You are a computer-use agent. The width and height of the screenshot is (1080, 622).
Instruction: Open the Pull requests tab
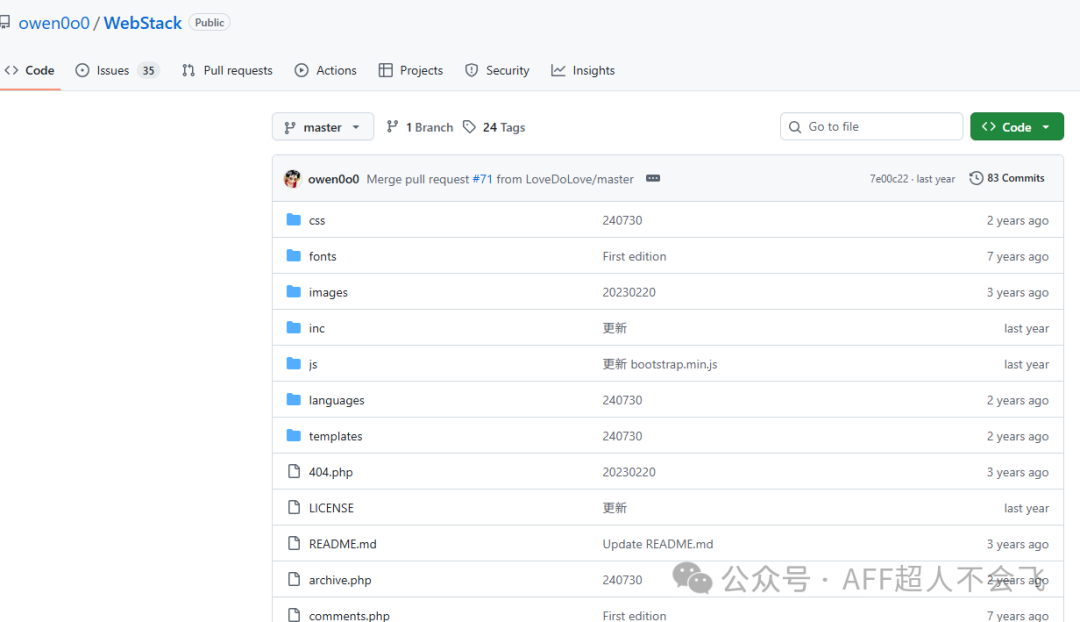227,70
